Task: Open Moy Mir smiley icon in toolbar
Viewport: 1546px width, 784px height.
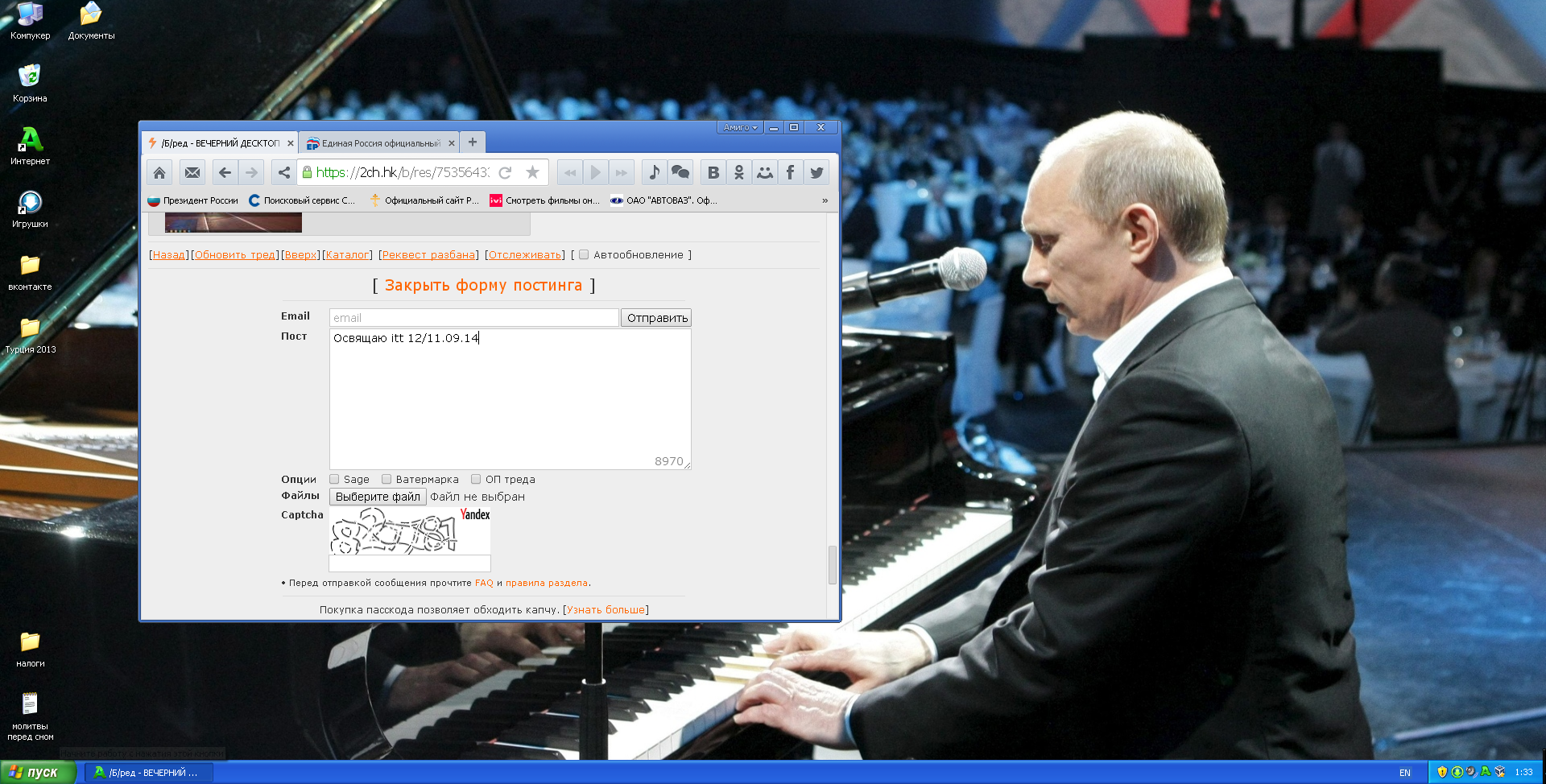Action: (765, 172)
